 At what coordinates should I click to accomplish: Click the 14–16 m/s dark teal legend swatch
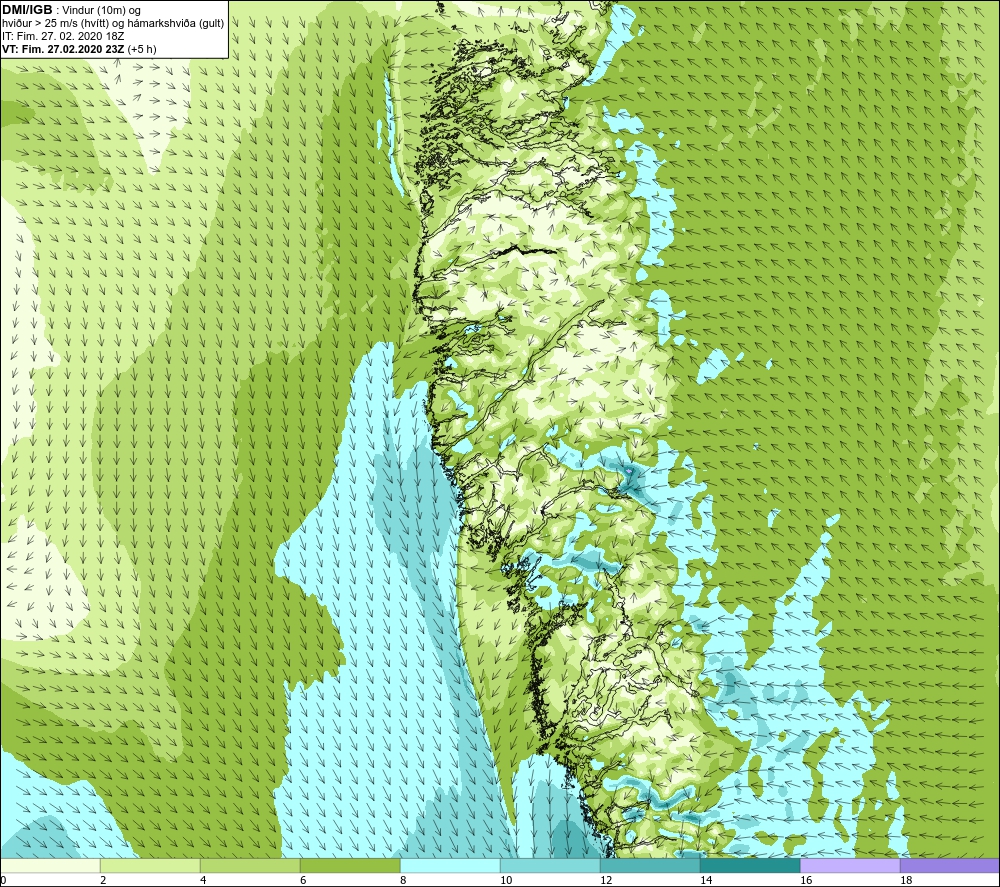(x=750, y=865)
